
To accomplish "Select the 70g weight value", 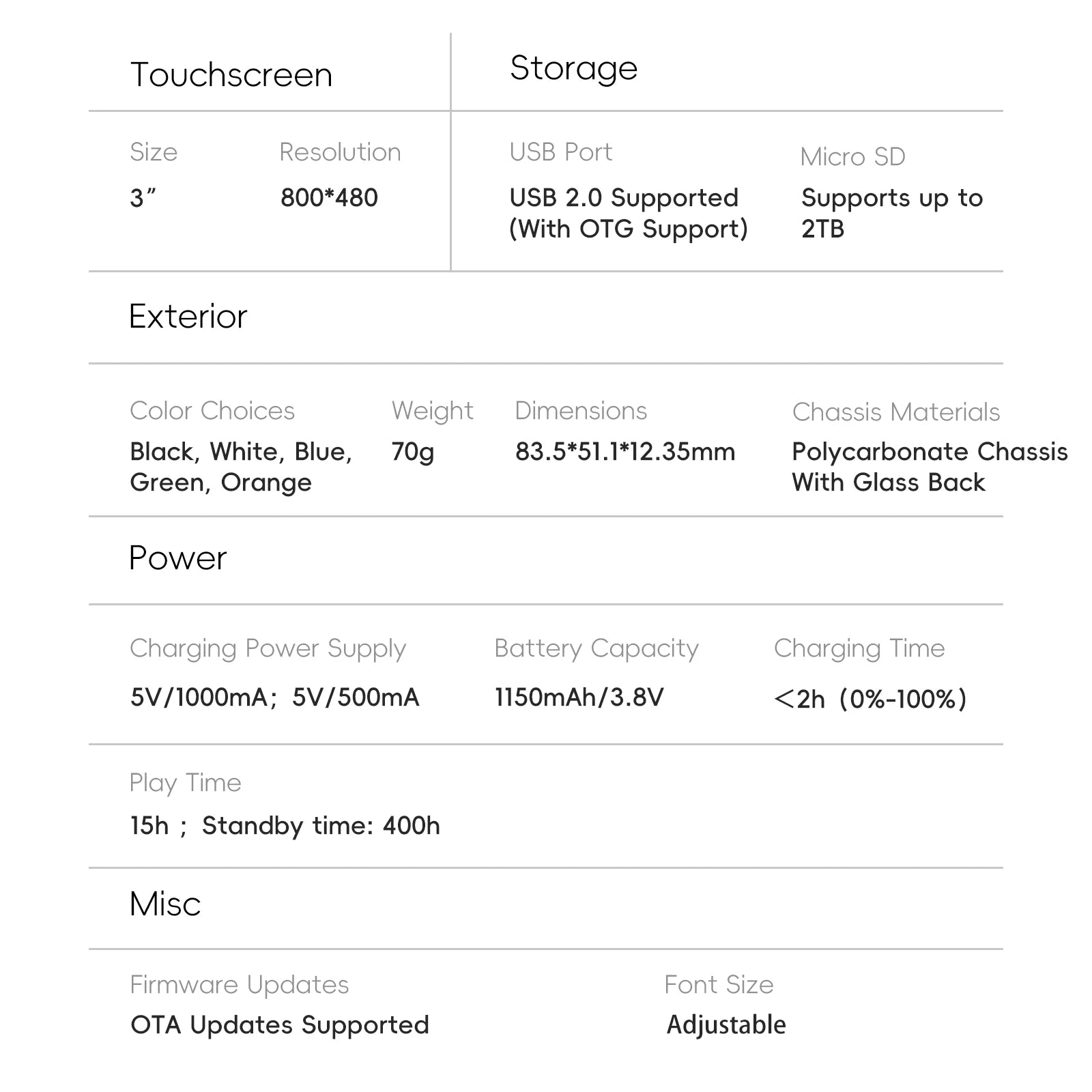I will click(x=412, y=452).
